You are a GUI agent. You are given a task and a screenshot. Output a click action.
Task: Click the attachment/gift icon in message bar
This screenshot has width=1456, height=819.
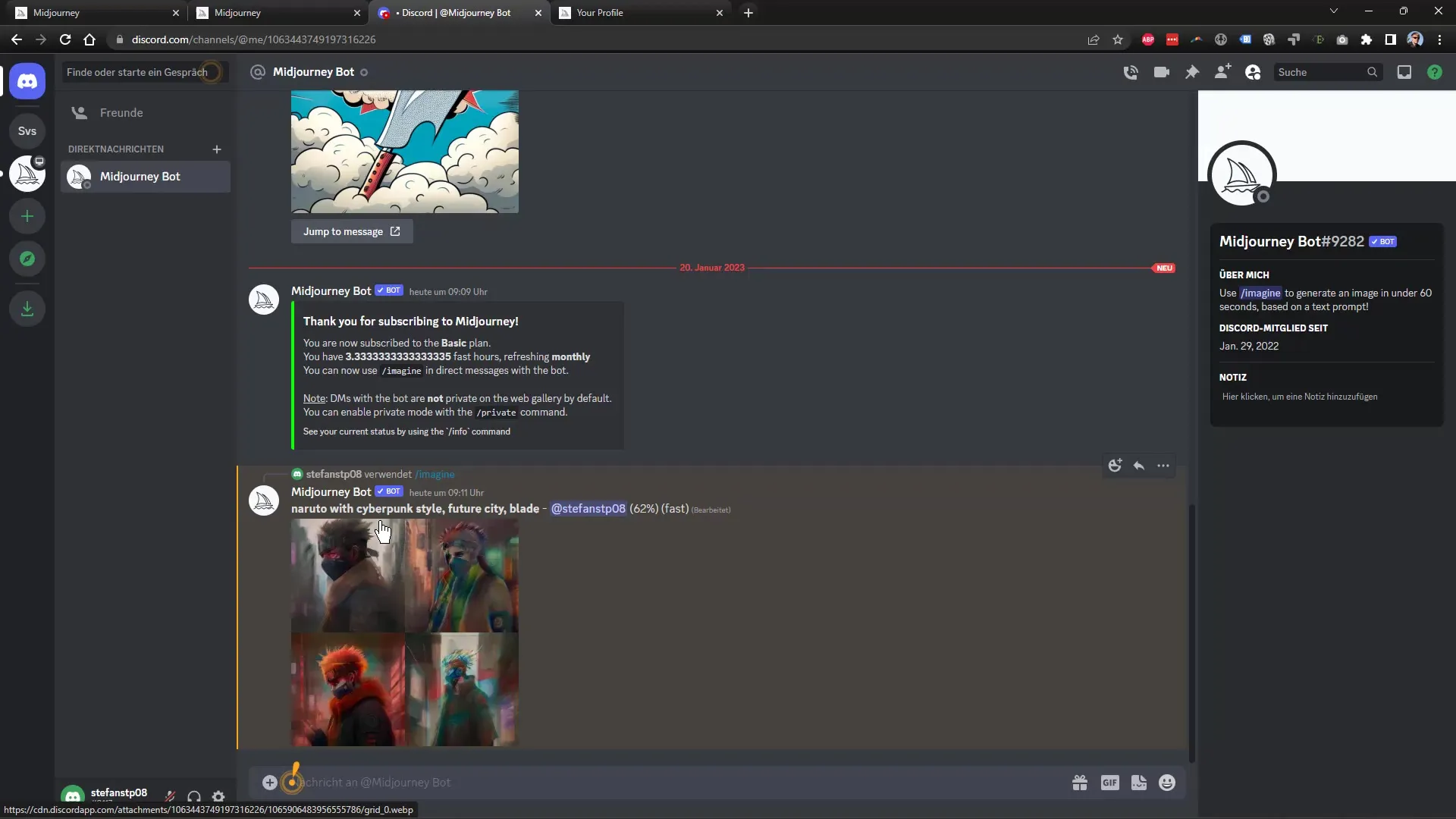1080,783
